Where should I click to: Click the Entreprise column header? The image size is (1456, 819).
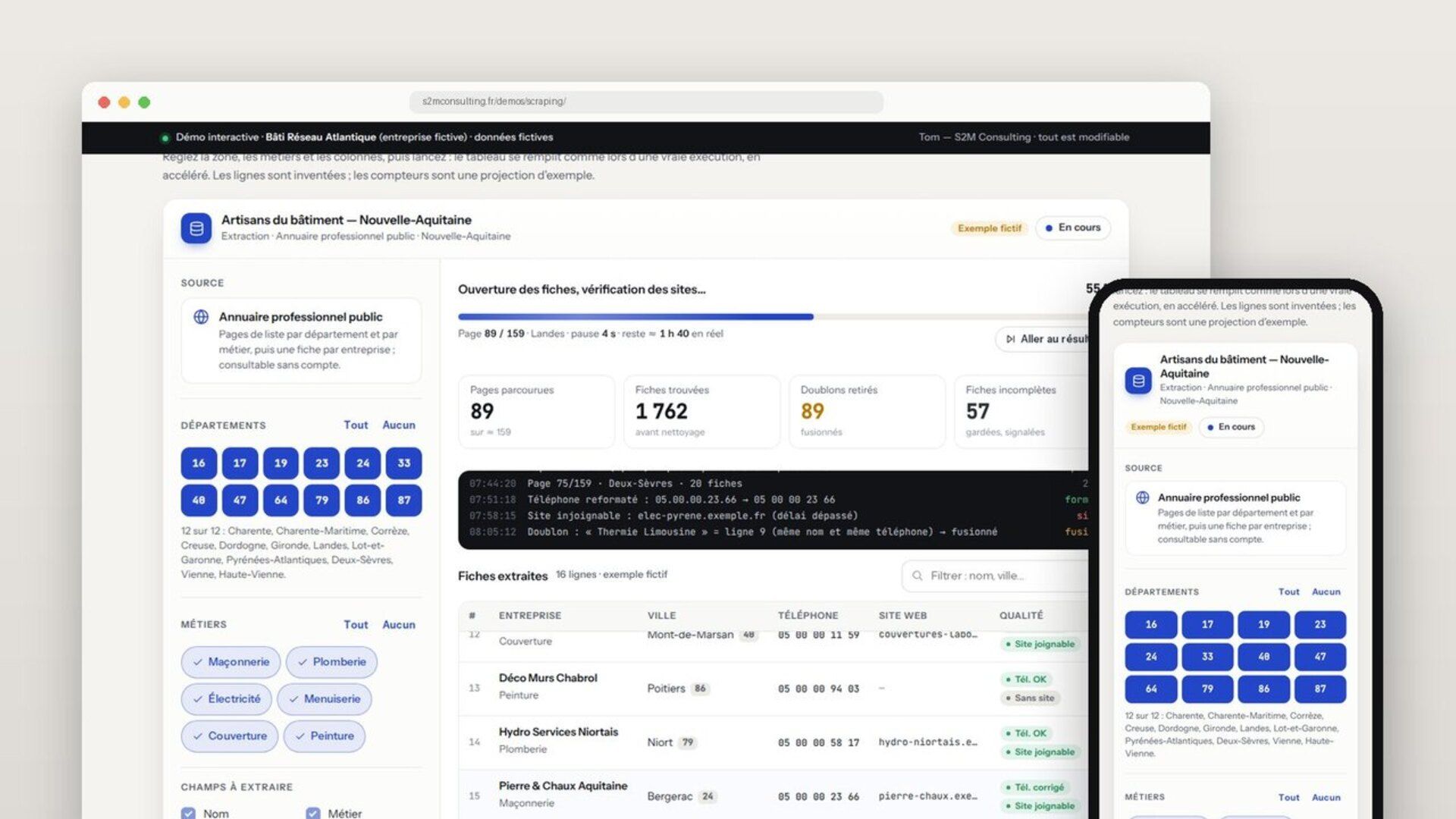[x=530, y=616]
